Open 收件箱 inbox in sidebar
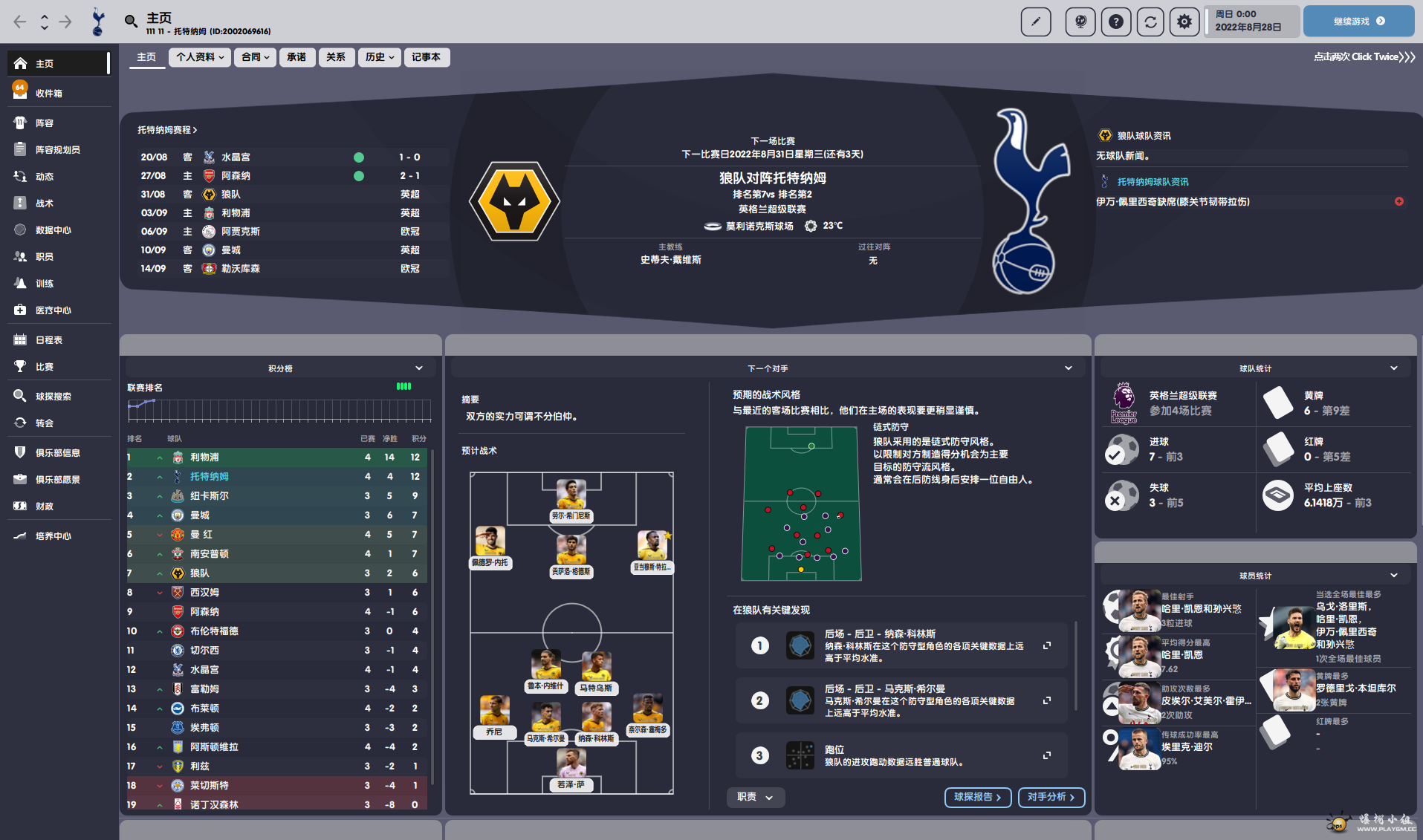 (59, 93)
